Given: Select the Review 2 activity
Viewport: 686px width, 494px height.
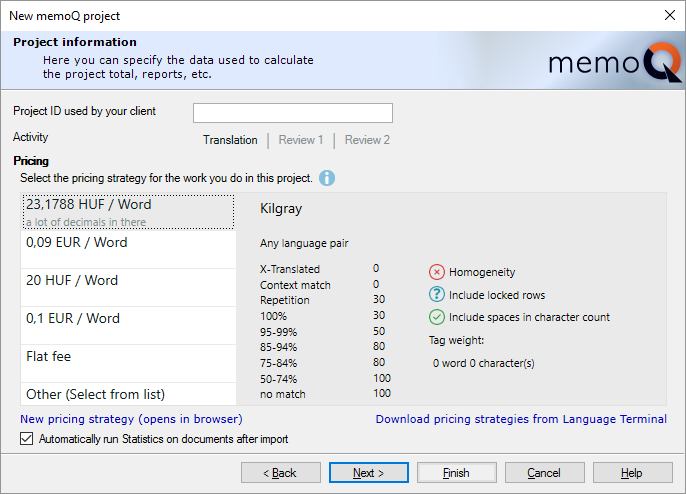Looking at the screenshot, I should [367, 140].
